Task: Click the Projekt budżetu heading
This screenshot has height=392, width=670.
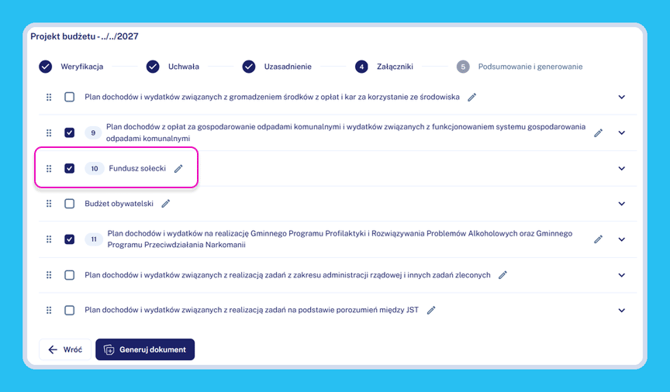Action: click(84, 36)
